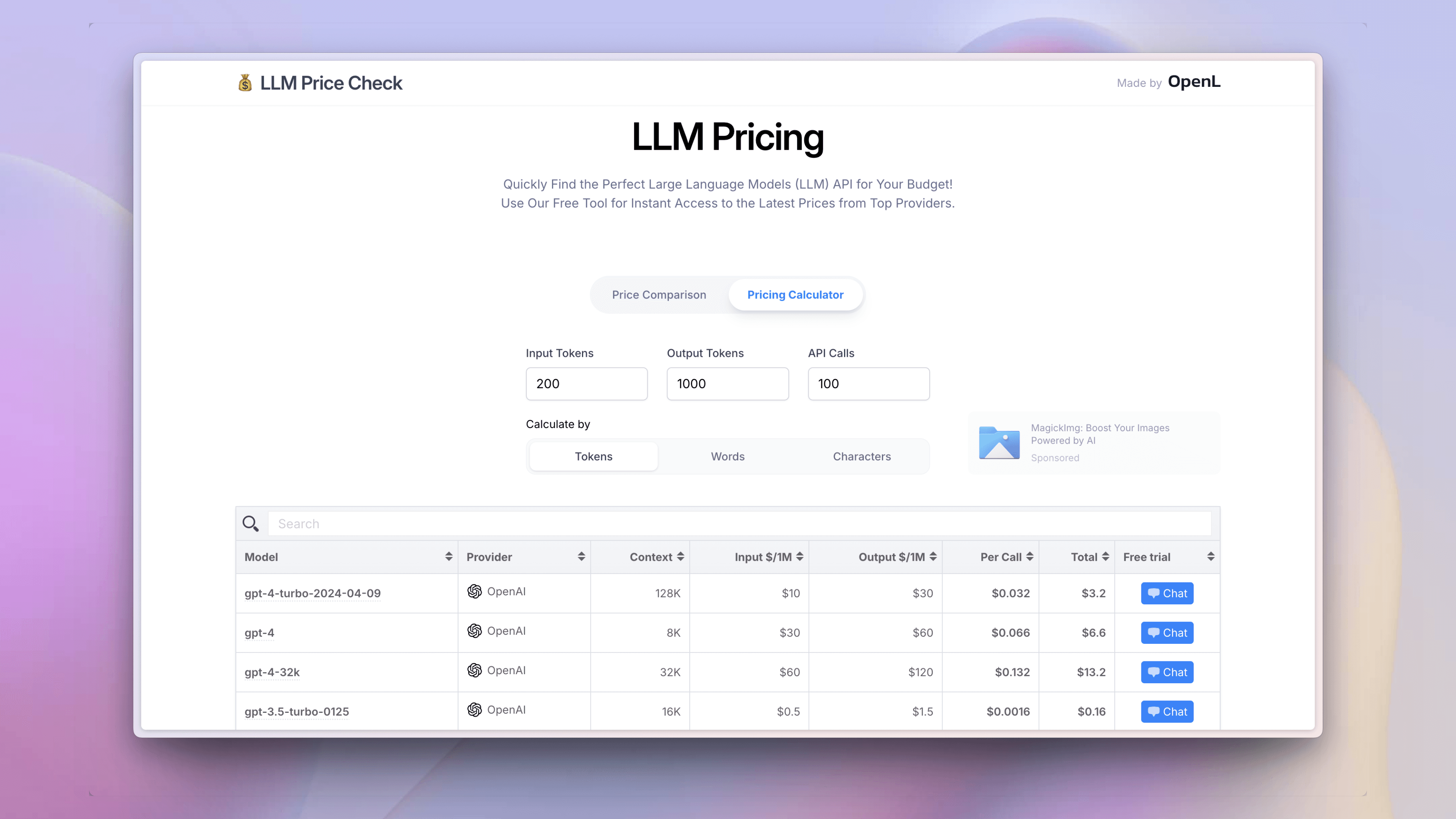The image size is (1456, 819).
Task: Select Tokens calculation mode
Action: 593,456
